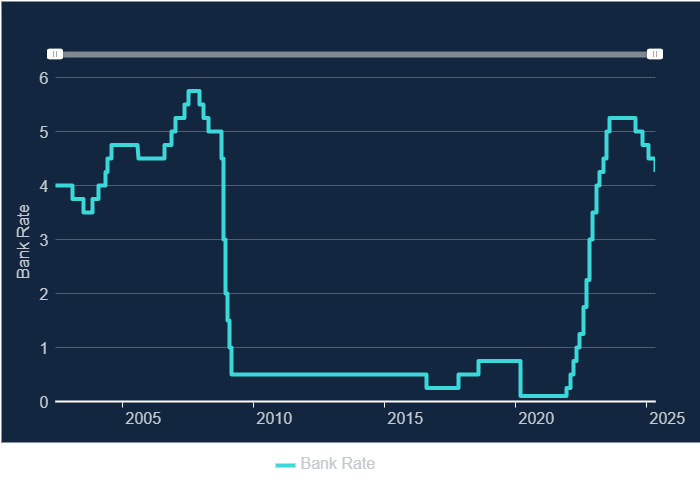Click the cyan legend line swatch

(x=285, y=465)
